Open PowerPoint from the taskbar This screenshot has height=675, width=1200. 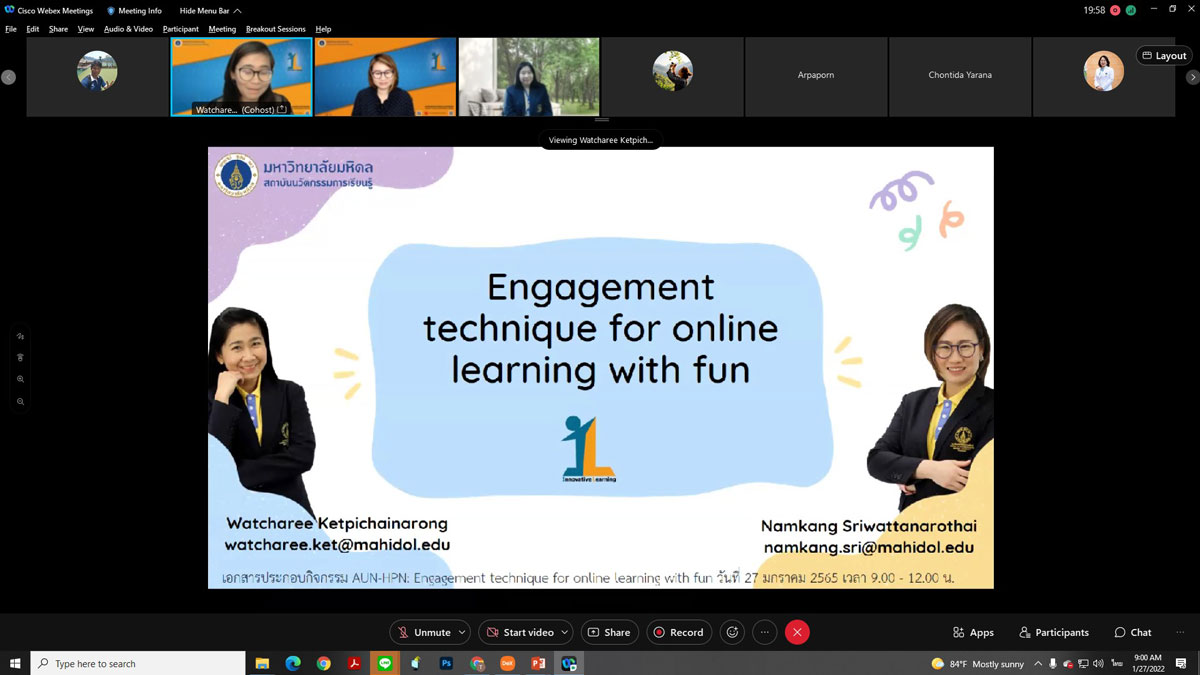(x=538, y=663)
